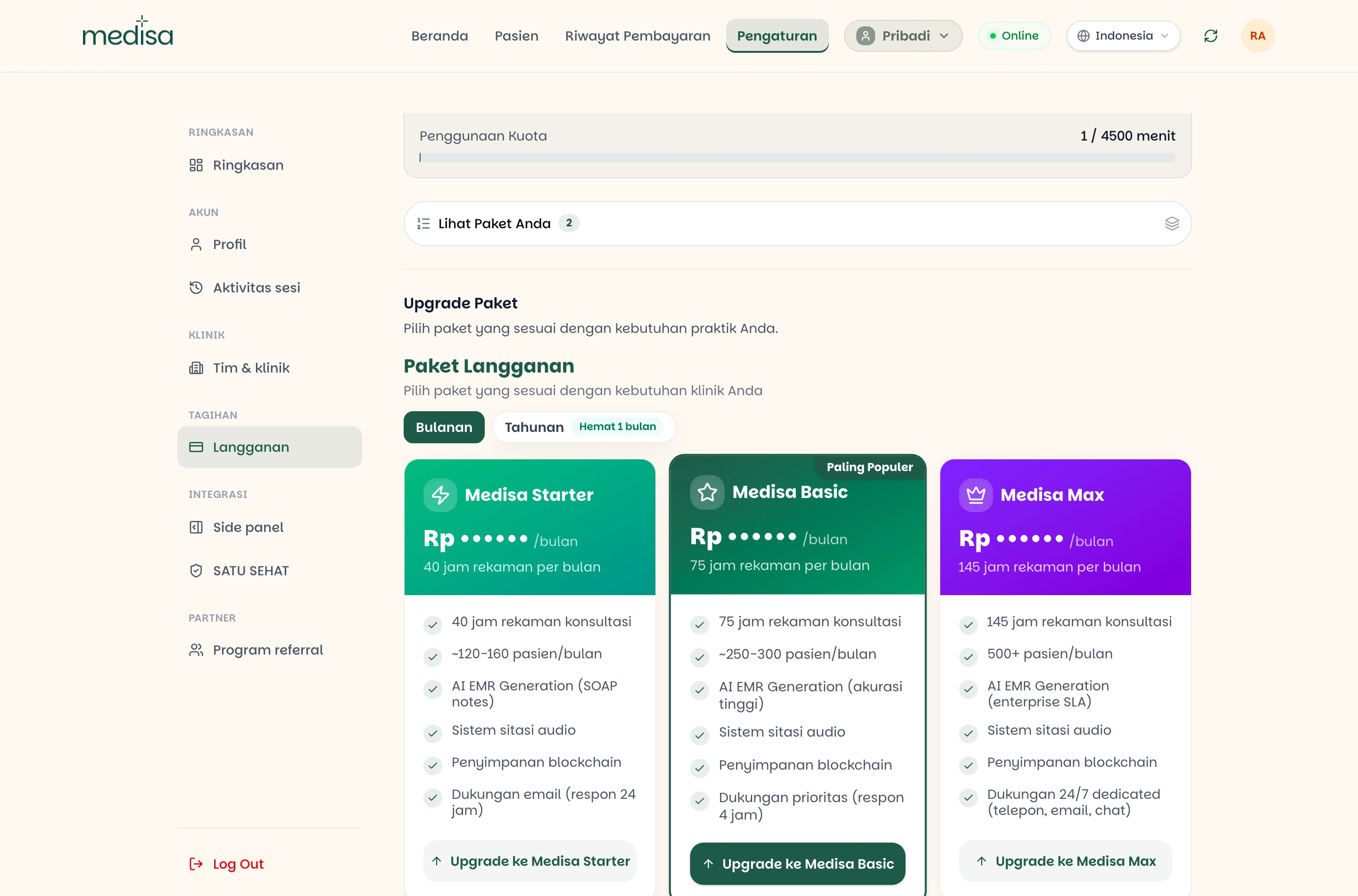Select Bulanan billing period

pos(444,427)
